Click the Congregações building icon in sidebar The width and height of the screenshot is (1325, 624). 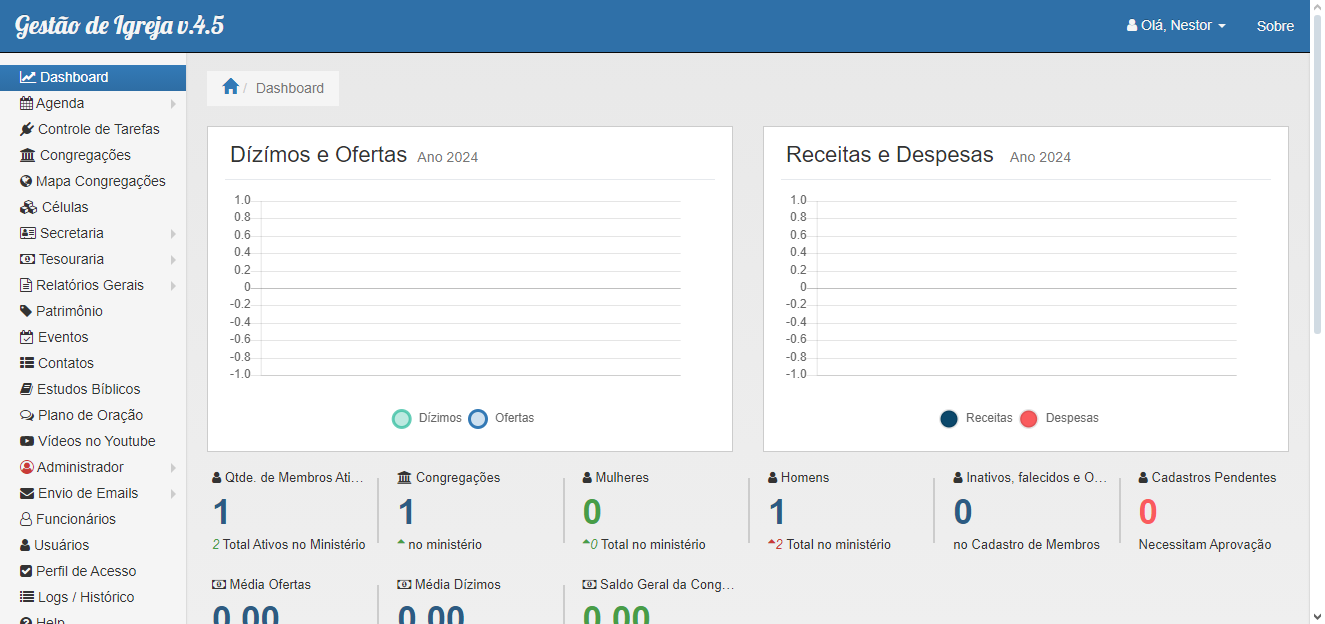point(28,155)
